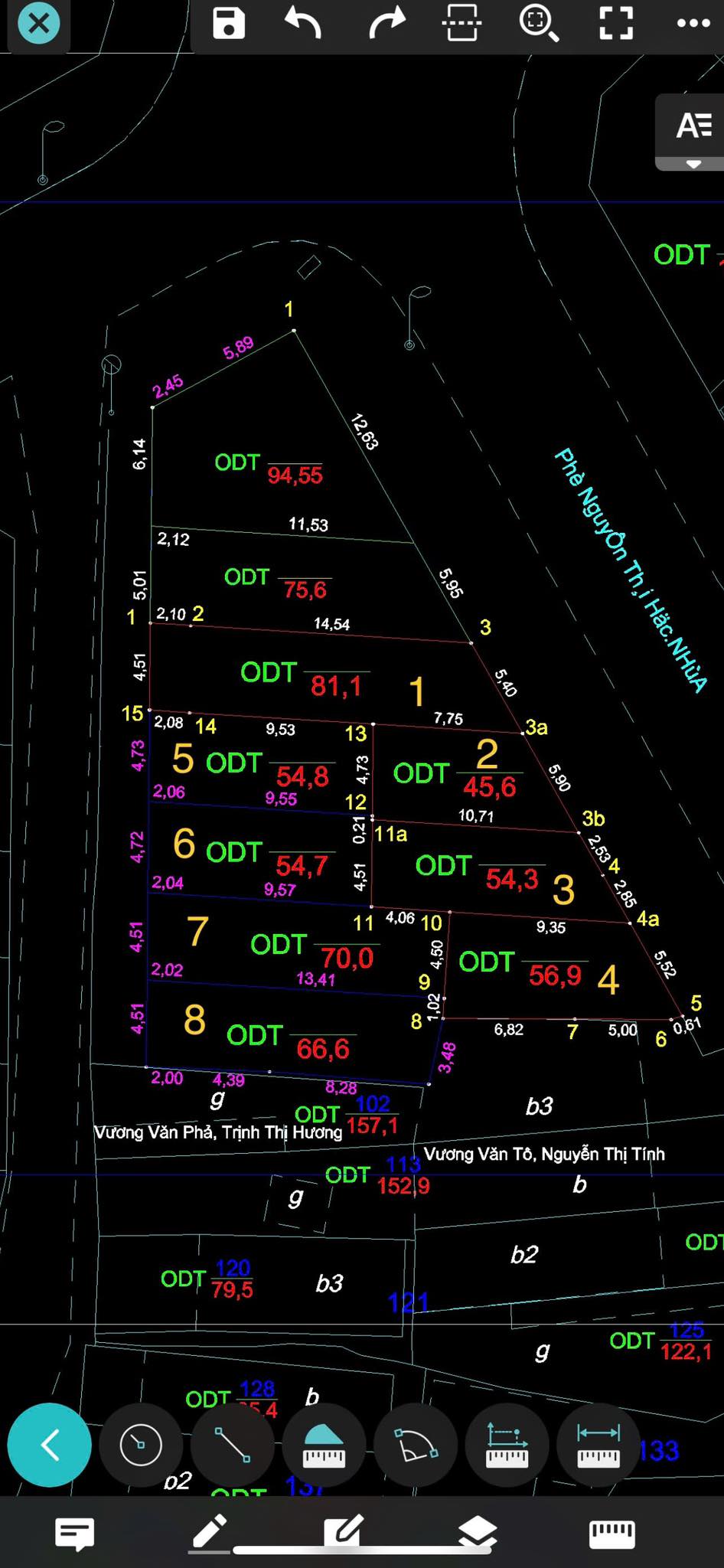The width and height of the screenshot is (724, 1568).
Task: Redo the previous action
Action: pos(386,23)
